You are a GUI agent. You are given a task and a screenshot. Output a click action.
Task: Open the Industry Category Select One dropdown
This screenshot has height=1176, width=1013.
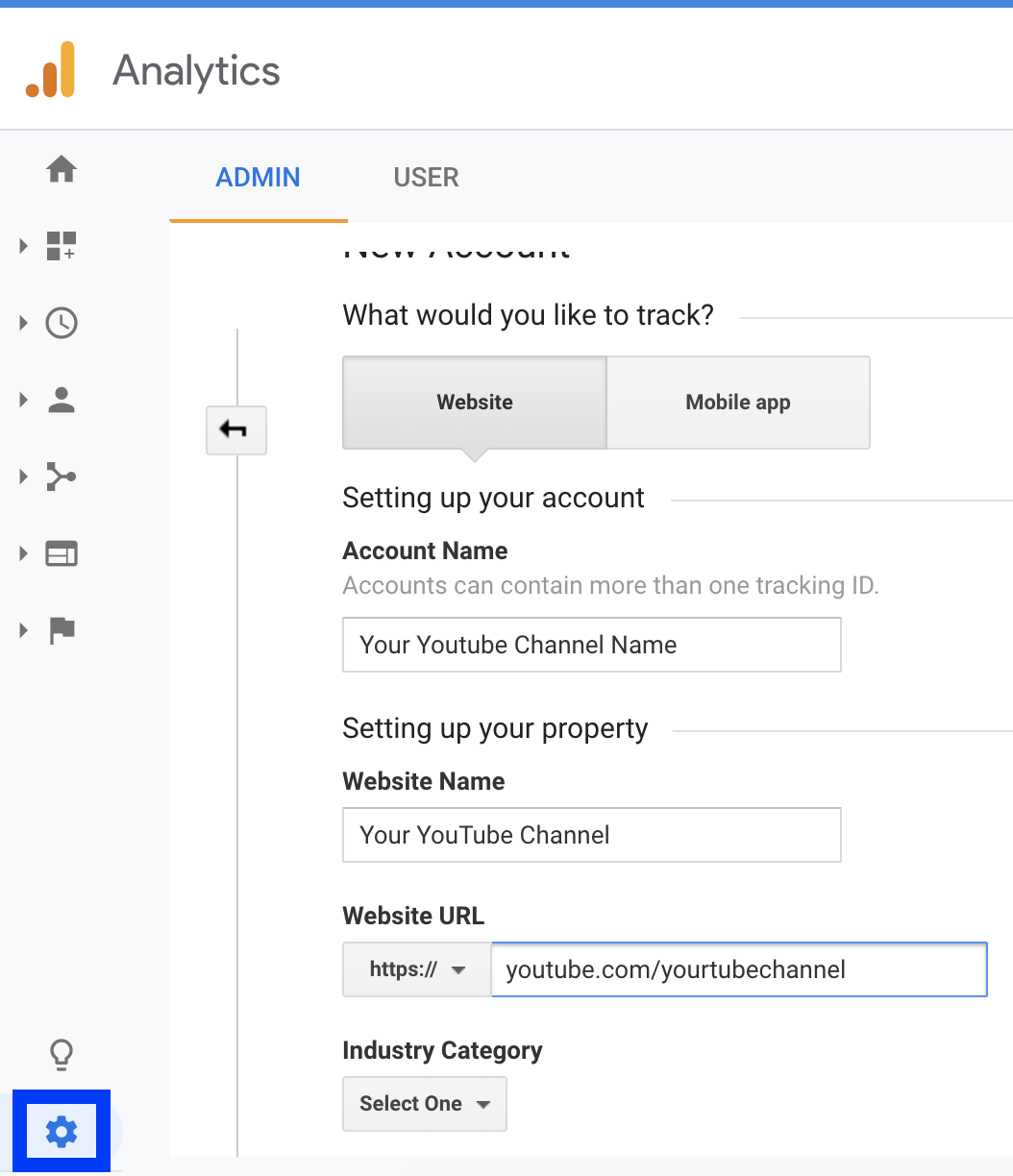point(425,1104)
